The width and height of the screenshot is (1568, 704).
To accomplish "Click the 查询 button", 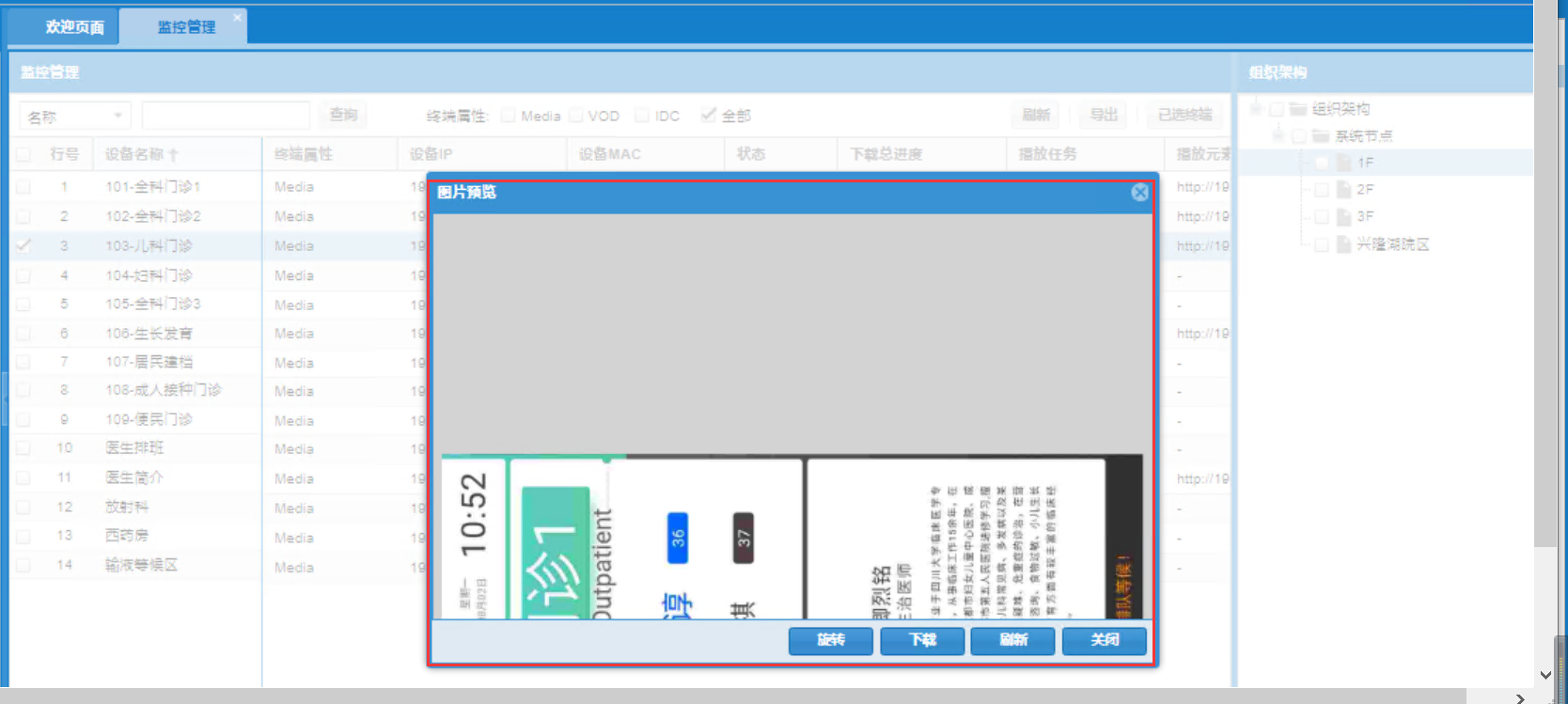I will 343,115.
